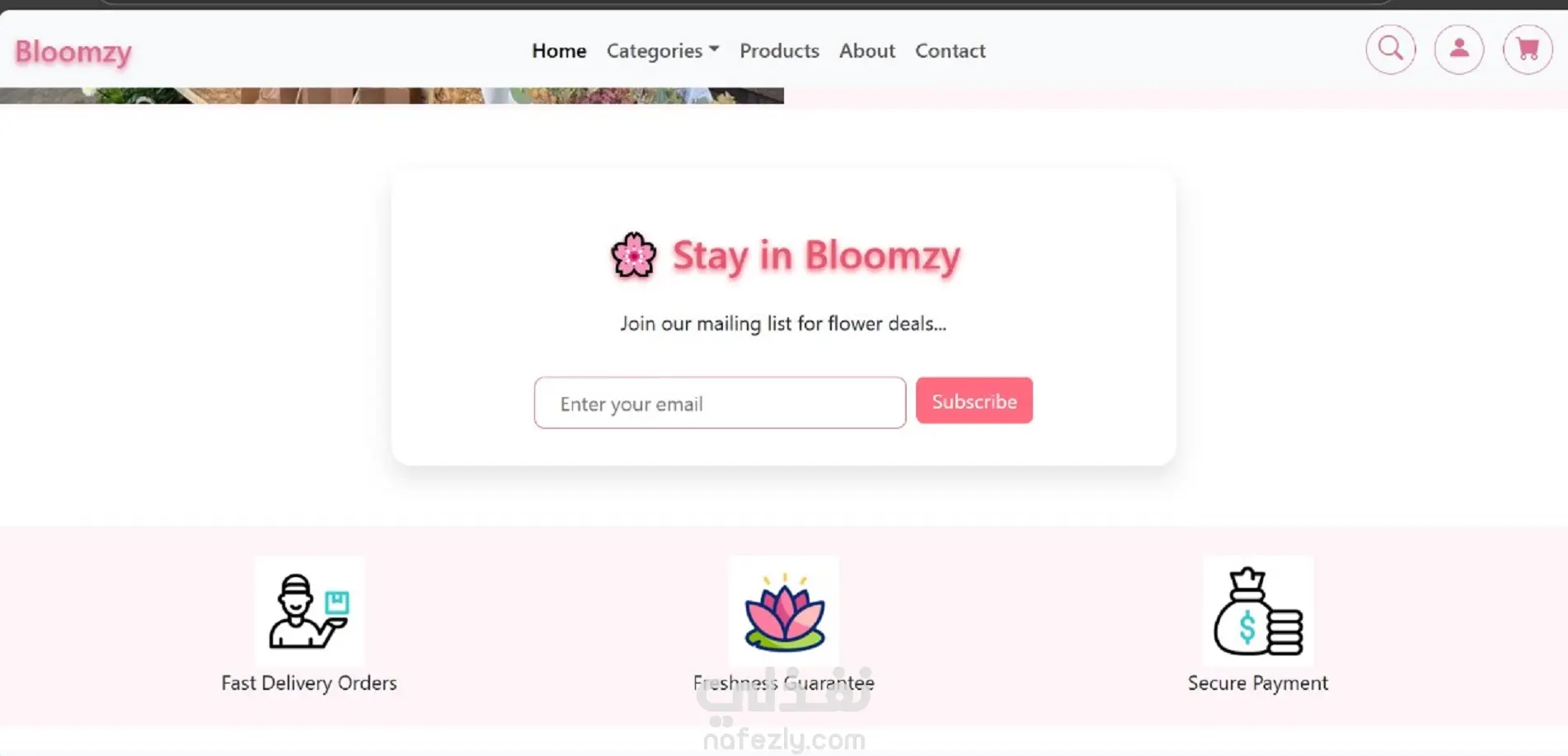Click the Subscribe button
Image resolution: width=1568 pixels, height=756 pixels.
pyautogui.click(x=974, y=401)
